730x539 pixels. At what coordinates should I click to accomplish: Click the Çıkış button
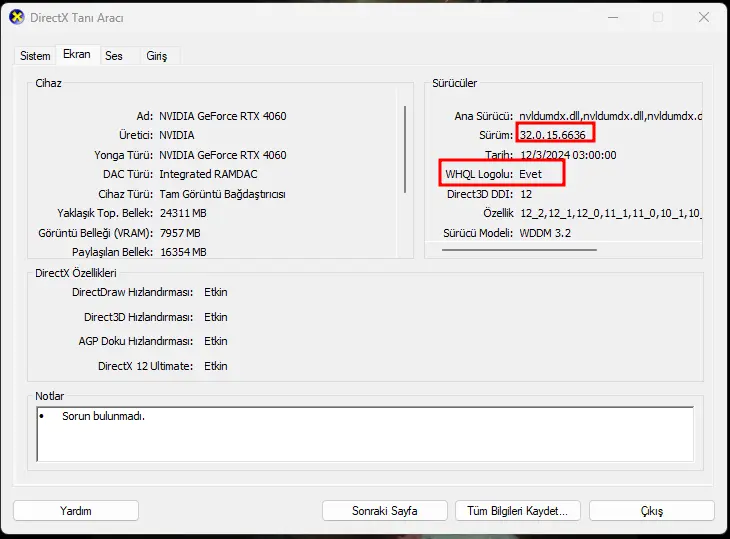pyautogui.click(x=652, y=511)
